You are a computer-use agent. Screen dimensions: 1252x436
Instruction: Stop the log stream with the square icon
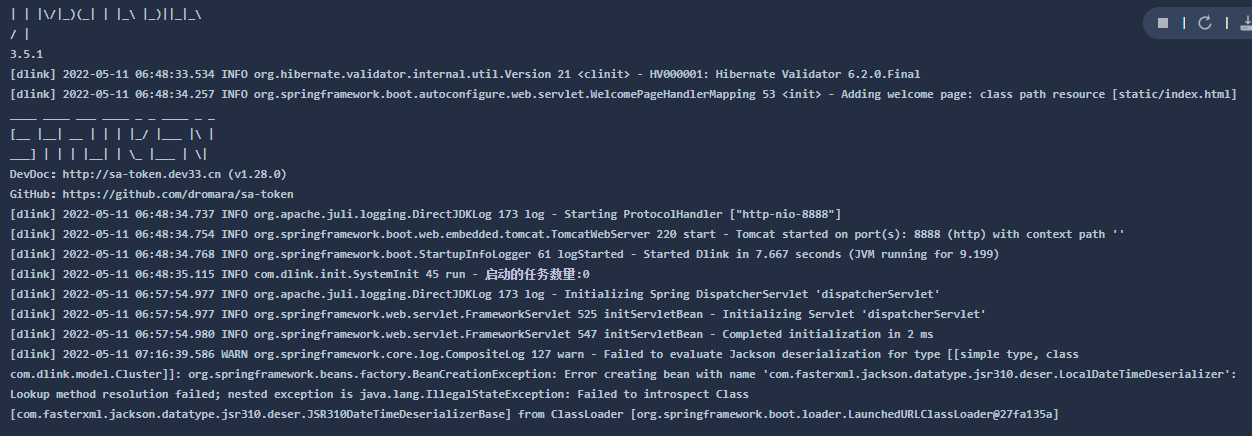[x=1163, y=23]
